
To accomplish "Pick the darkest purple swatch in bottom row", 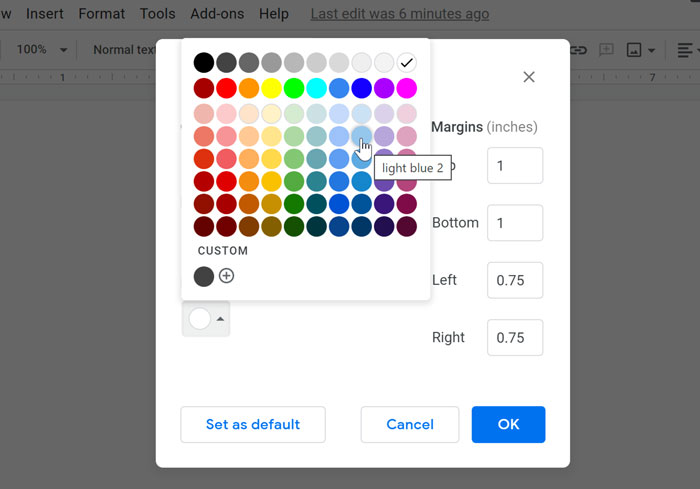I will point(384,226).
